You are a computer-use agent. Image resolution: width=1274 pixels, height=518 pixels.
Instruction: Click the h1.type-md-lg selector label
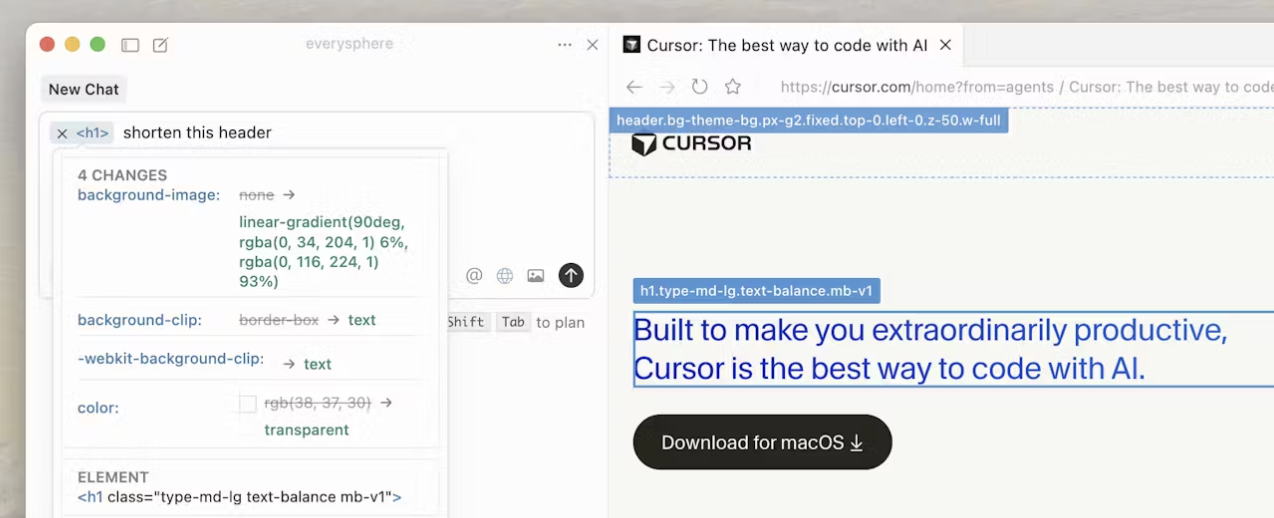pos(756,291)
